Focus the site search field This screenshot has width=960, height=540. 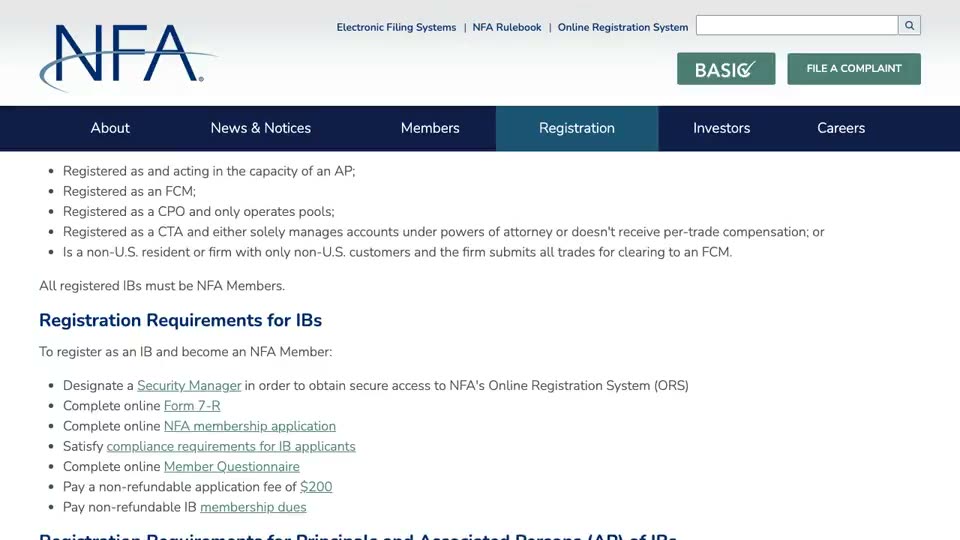pyautogui.click(x=797, y=25)
